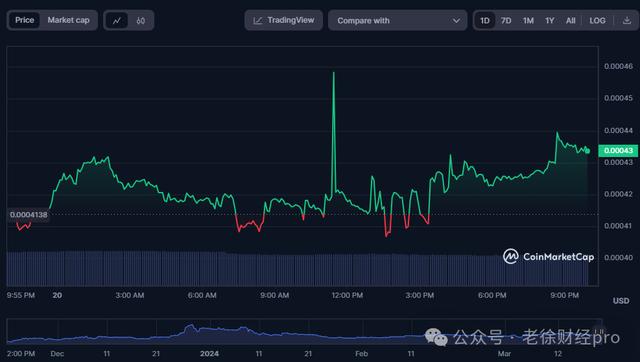Click the green 0.00043 current price tag
The width and height of the screenshot is (640, 362).
point(618,151)
